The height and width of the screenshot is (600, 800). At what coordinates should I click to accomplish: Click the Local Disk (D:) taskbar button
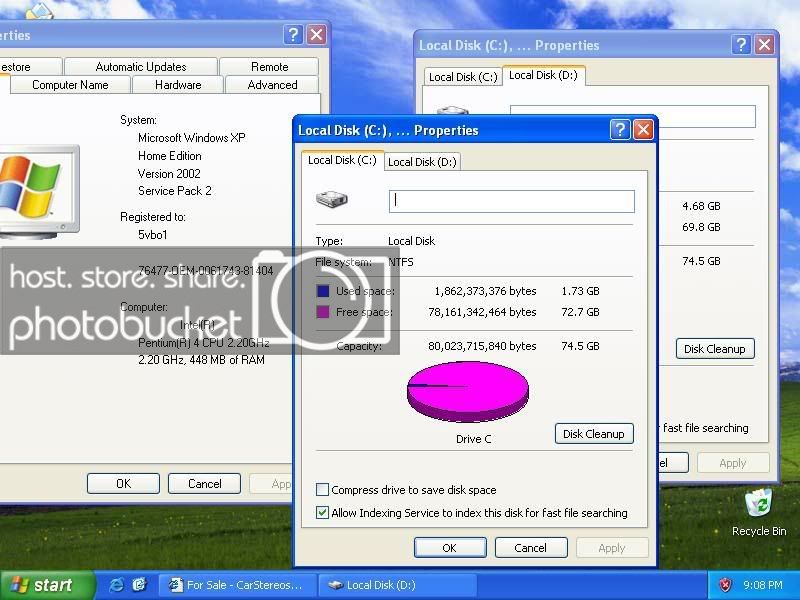pos(398,585)
